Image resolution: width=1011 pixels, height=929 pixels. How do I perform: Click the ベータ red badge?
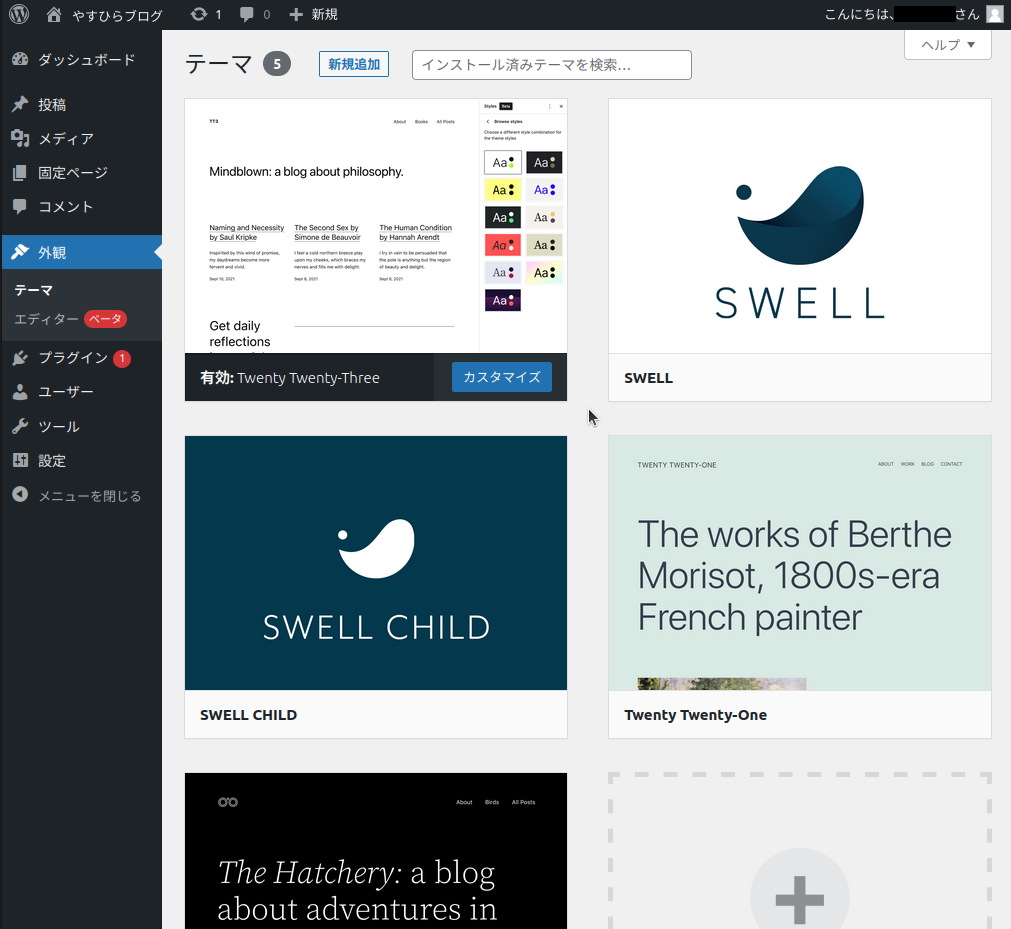click(105, 319)
